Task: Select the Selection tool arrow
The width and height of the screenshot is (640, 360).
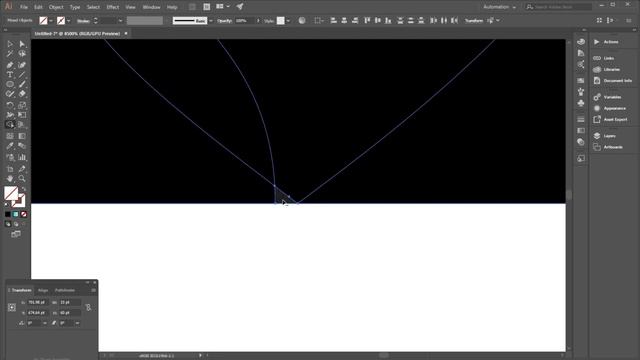Action: 10,44
